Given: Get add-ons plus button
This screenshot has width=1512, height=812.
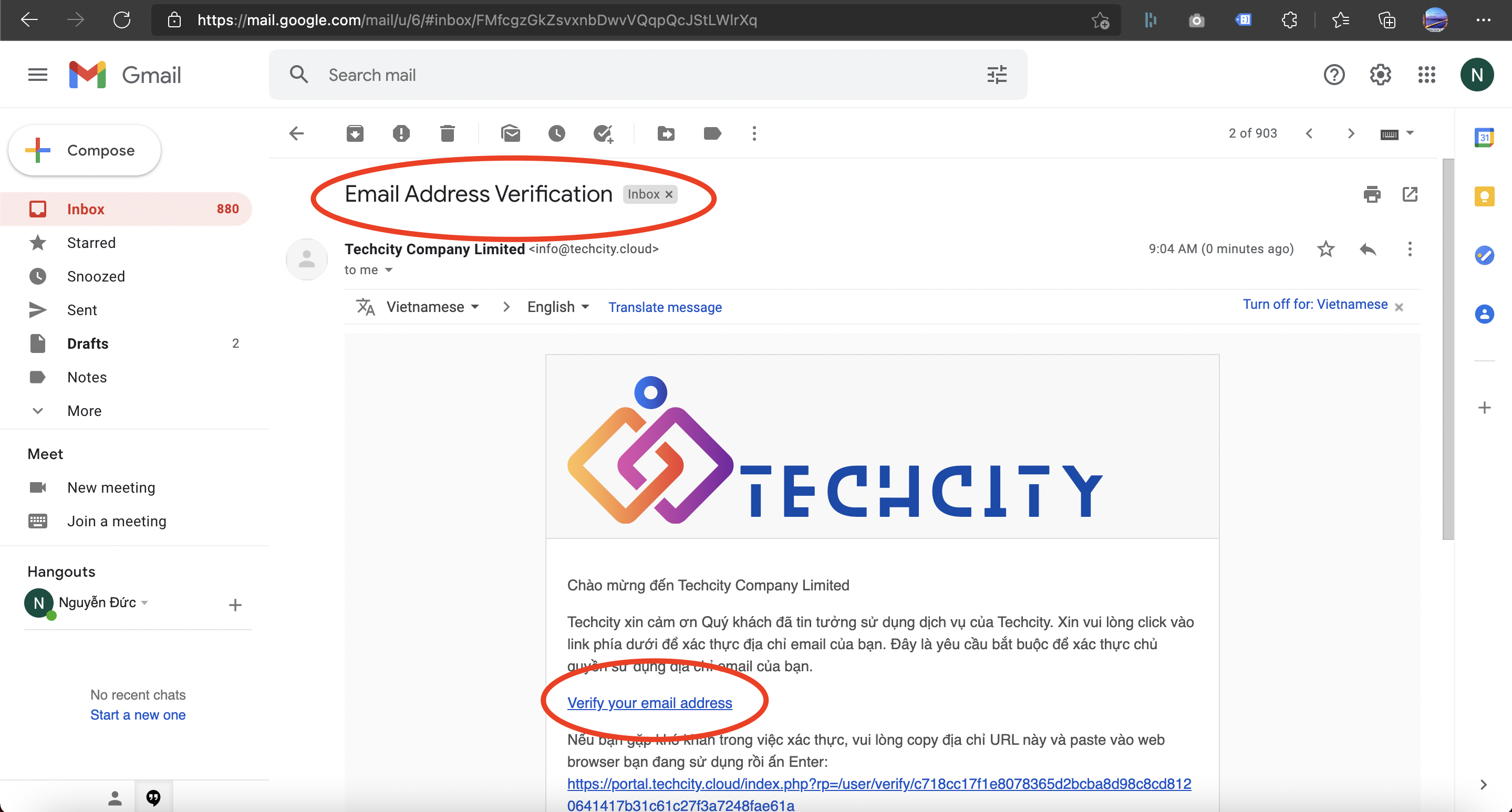Looking at the screenshot, I should 1484,408.
